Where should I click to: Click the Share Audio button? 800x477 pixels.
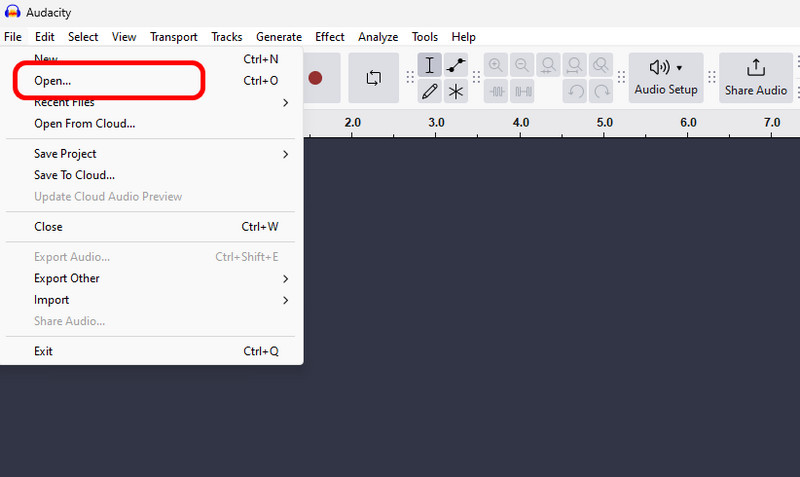[x=756, y=78]
